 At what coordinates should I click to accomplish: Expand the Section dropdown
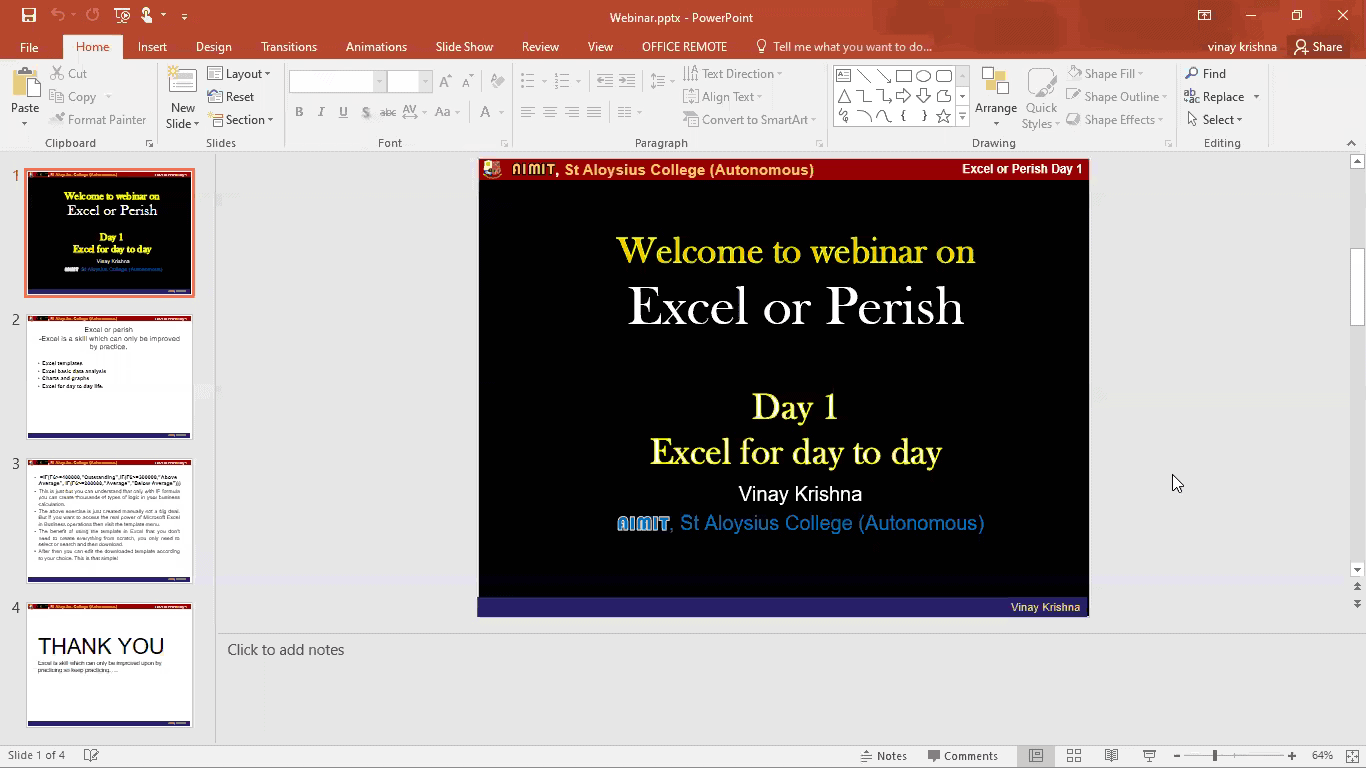click(x=241, y=120)
